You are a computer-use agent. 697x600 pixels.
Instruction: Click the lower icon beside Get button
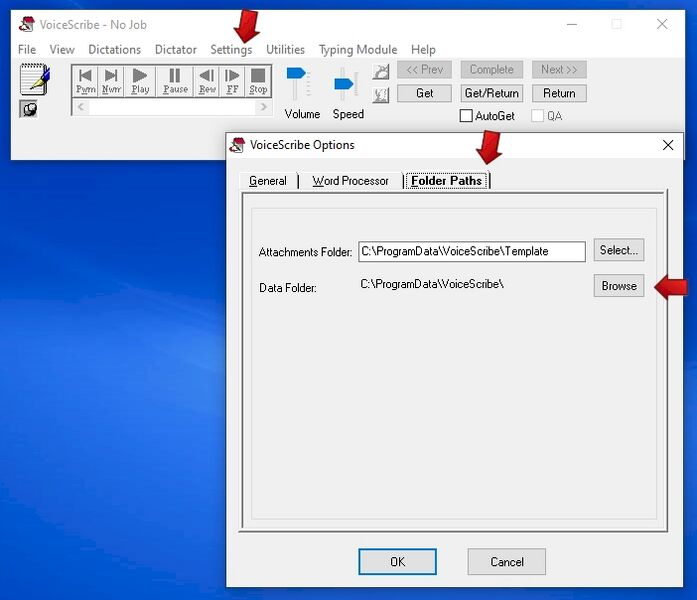coord(381,95)
